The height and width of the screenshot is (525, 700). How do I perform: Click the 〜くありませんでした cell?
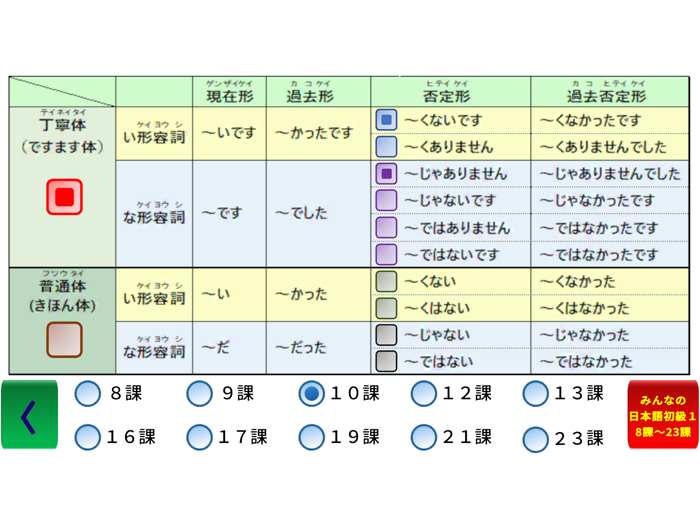coord(610,147)
